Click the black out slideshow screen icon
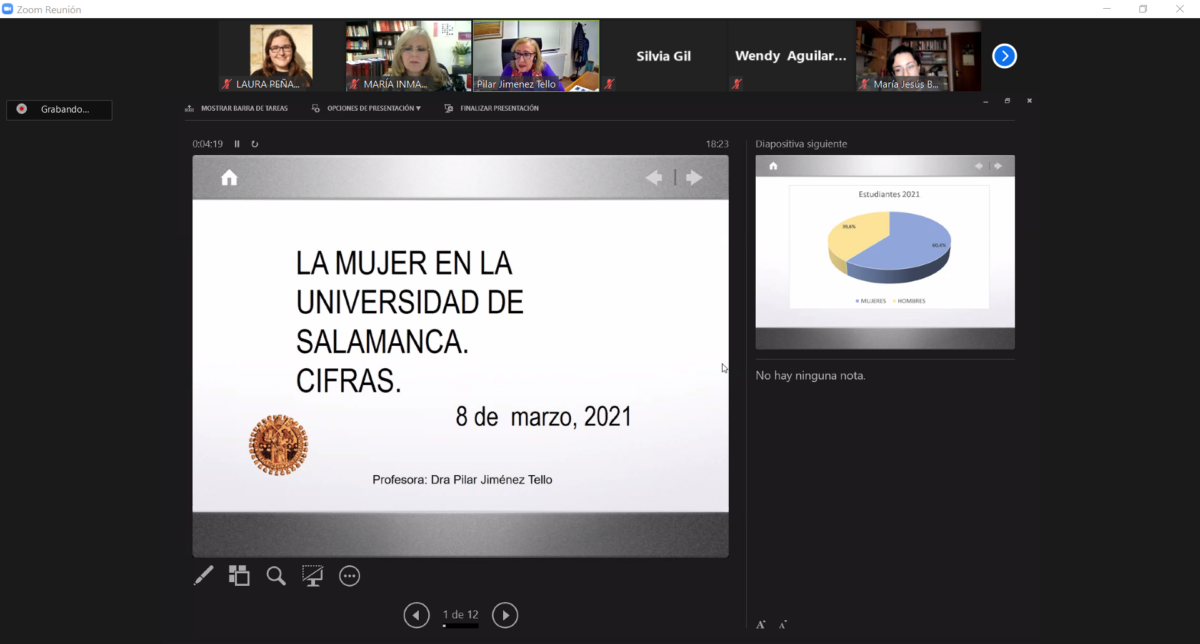This screenshot has width=1200, height=644. point(313,575)
